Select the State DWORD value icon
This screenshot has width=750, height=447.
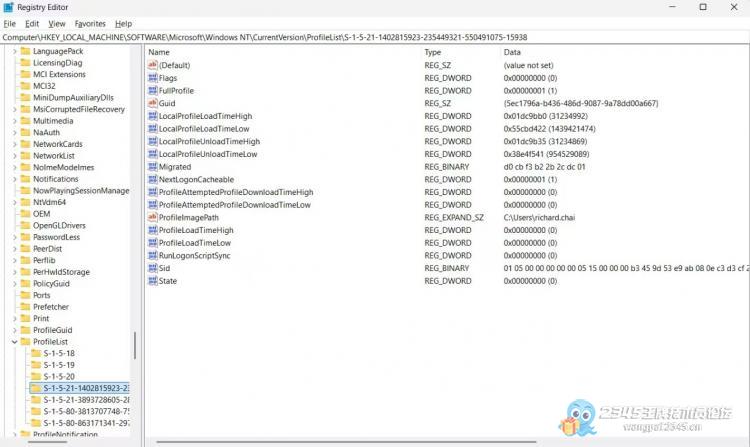coord(153,281)
